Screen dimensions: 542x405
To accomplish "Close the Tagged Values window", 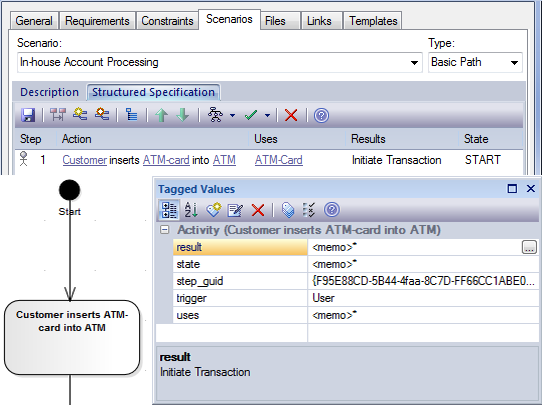I will click(x=531, y=189).
